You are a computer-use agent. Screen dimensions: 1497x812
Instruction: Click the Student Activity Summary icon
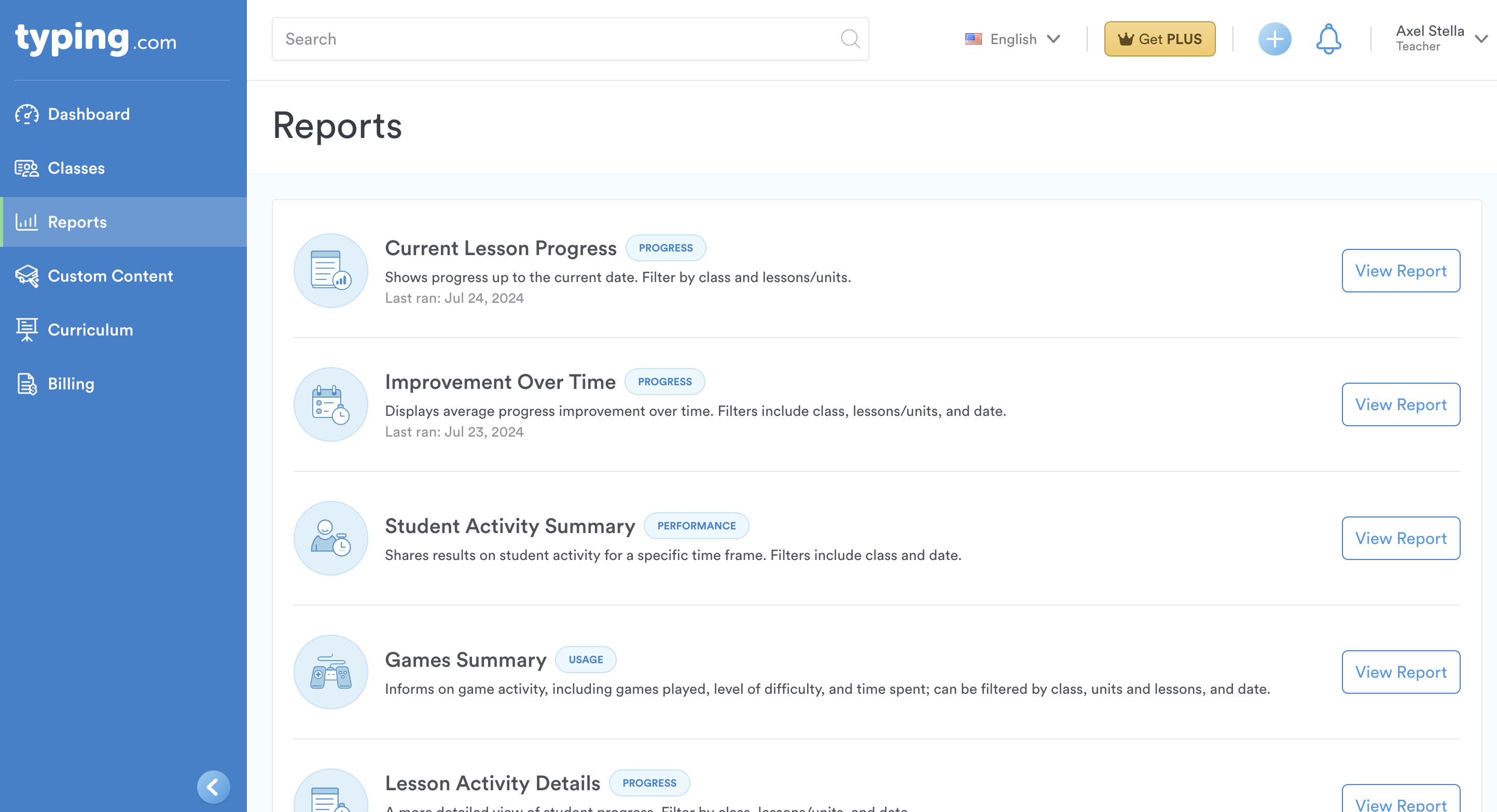pyautogui.click(x=330, y=538)
